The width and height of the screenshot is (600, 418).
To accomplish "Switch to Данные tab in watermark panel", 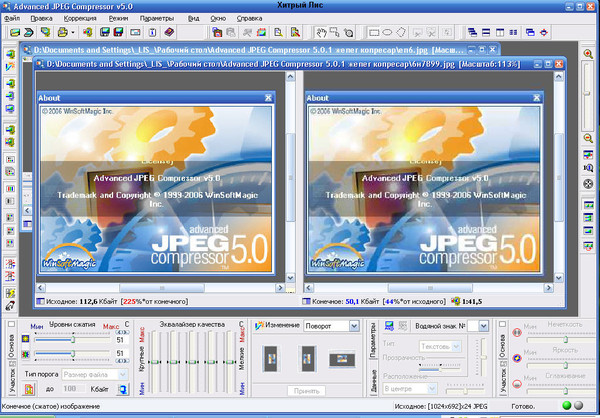I will 373,381.
